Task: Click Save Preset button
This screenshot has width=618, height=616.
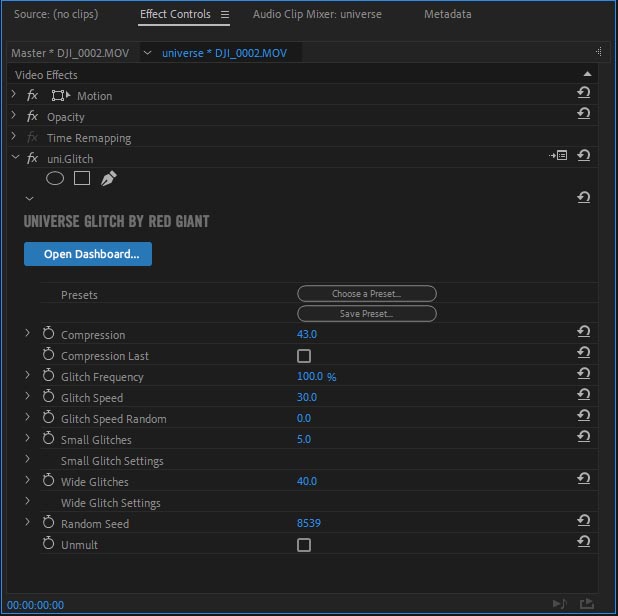Action: pos(367,314)
